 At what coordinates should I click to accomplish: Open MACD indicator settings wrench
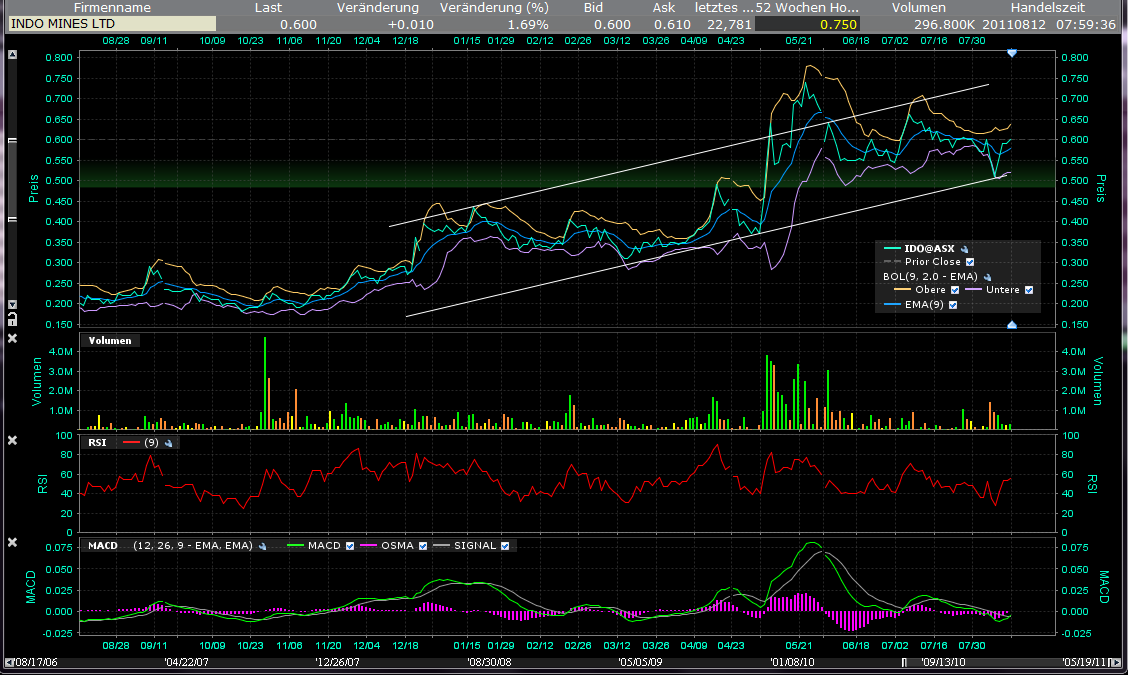click(x=261, y=546)
